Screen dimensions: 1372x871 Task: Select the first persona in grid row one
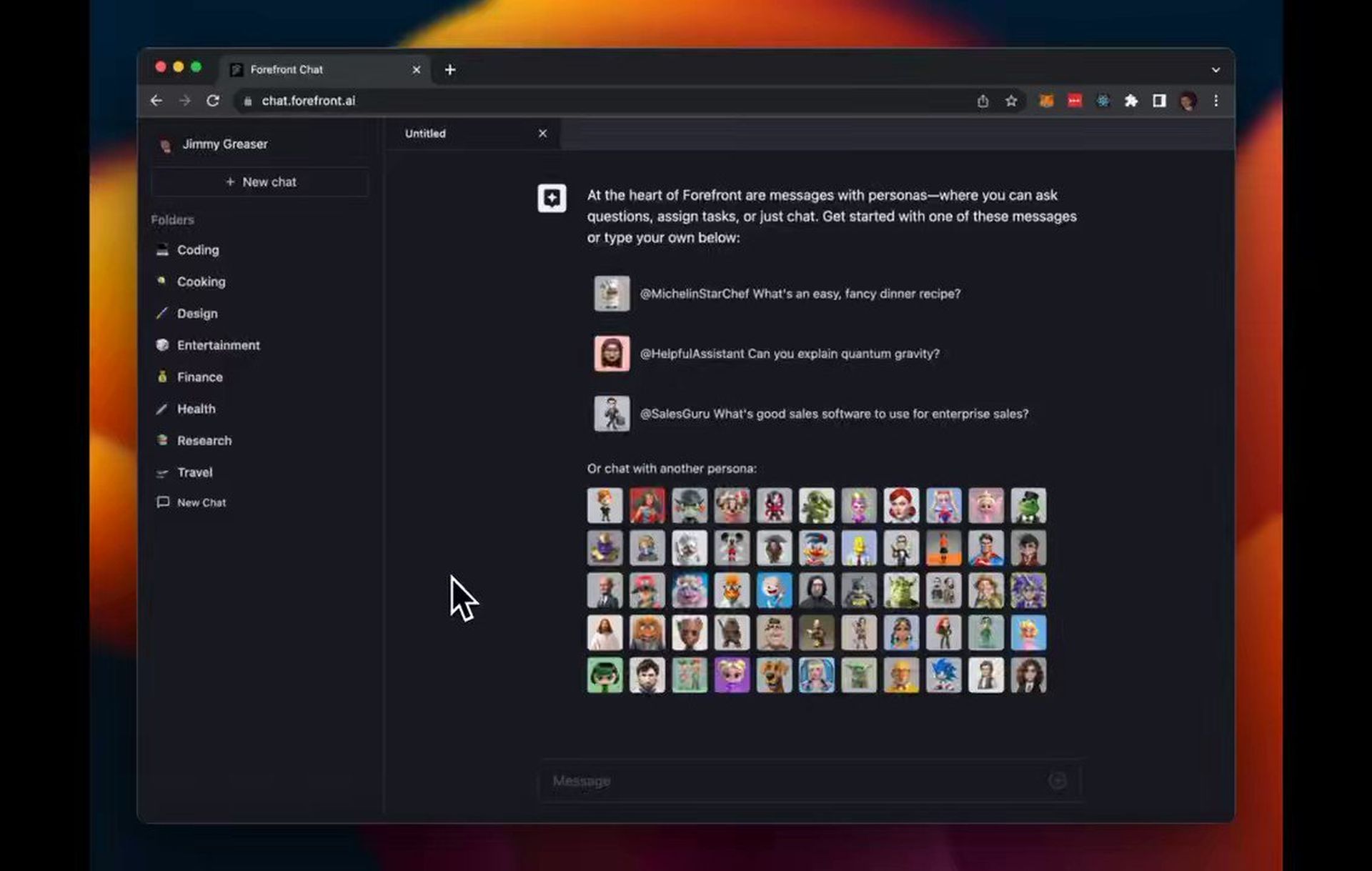604,504
